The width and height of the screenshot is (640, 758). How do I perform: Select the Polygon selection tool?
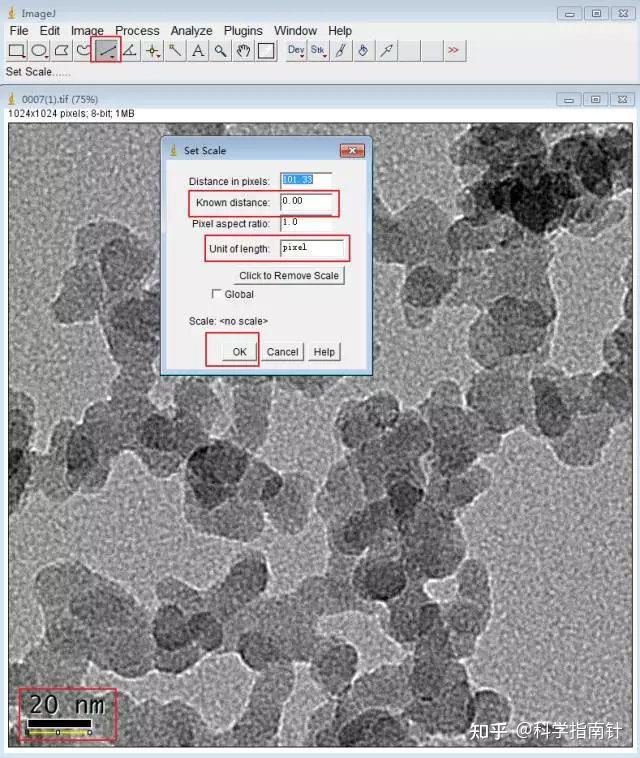point(61,50)
